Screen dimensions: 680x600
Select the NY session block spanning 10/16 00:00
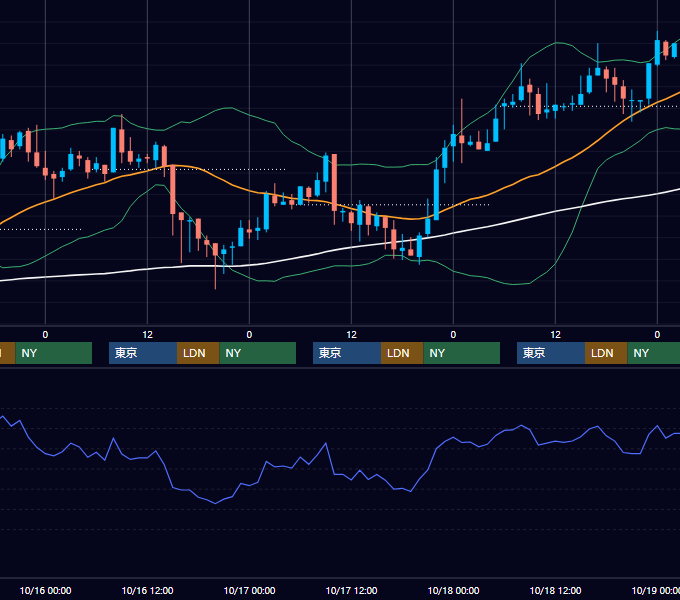54,353
